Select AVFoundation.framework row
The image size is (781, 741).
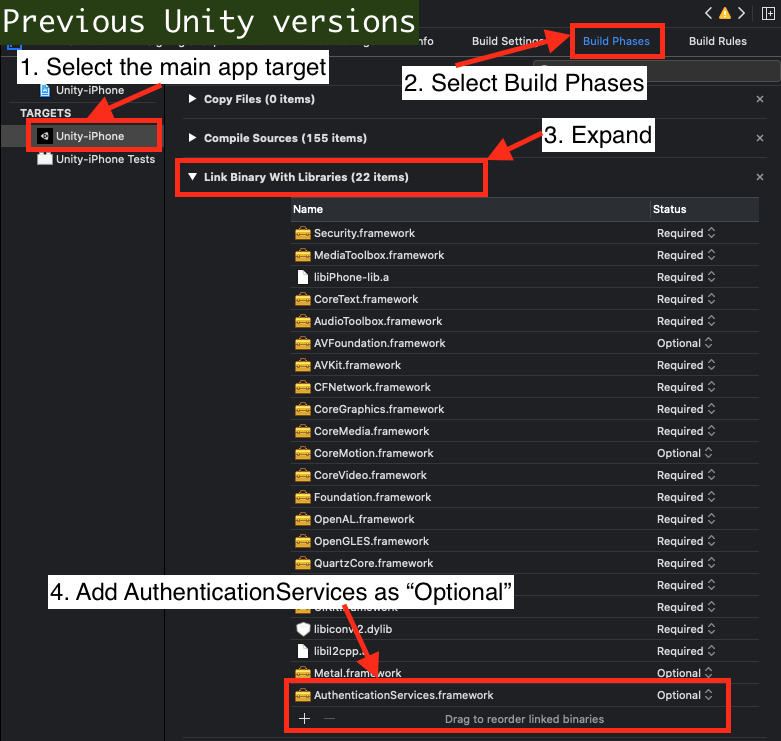click(525, 343)
